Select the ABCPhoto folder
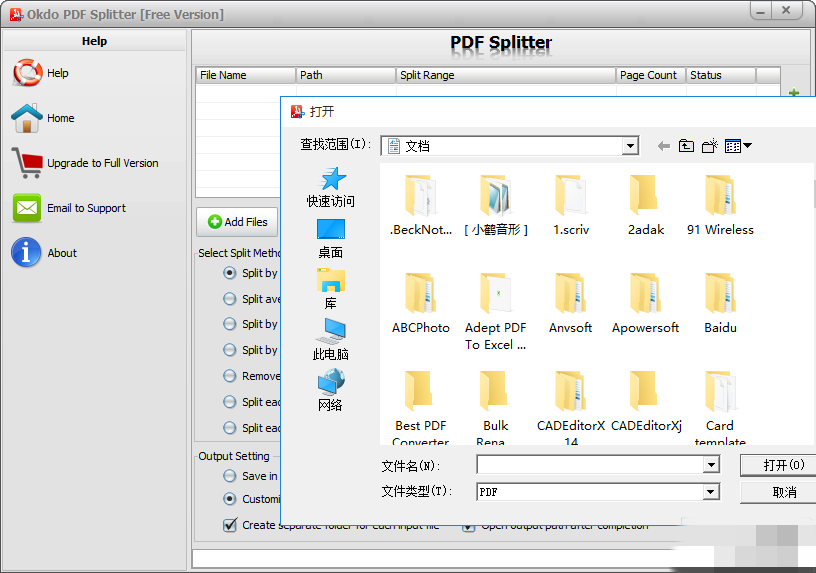 (420, 303)
